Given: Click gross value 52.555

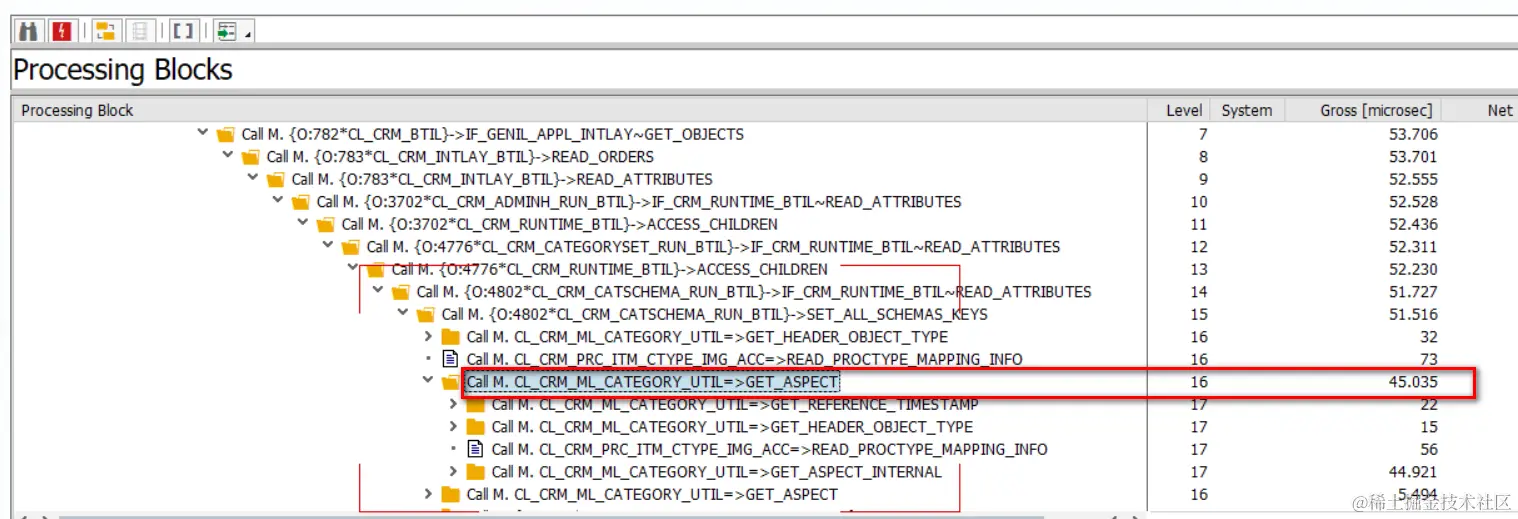Looking at the screenshot, I should (x=1414, y=179).
